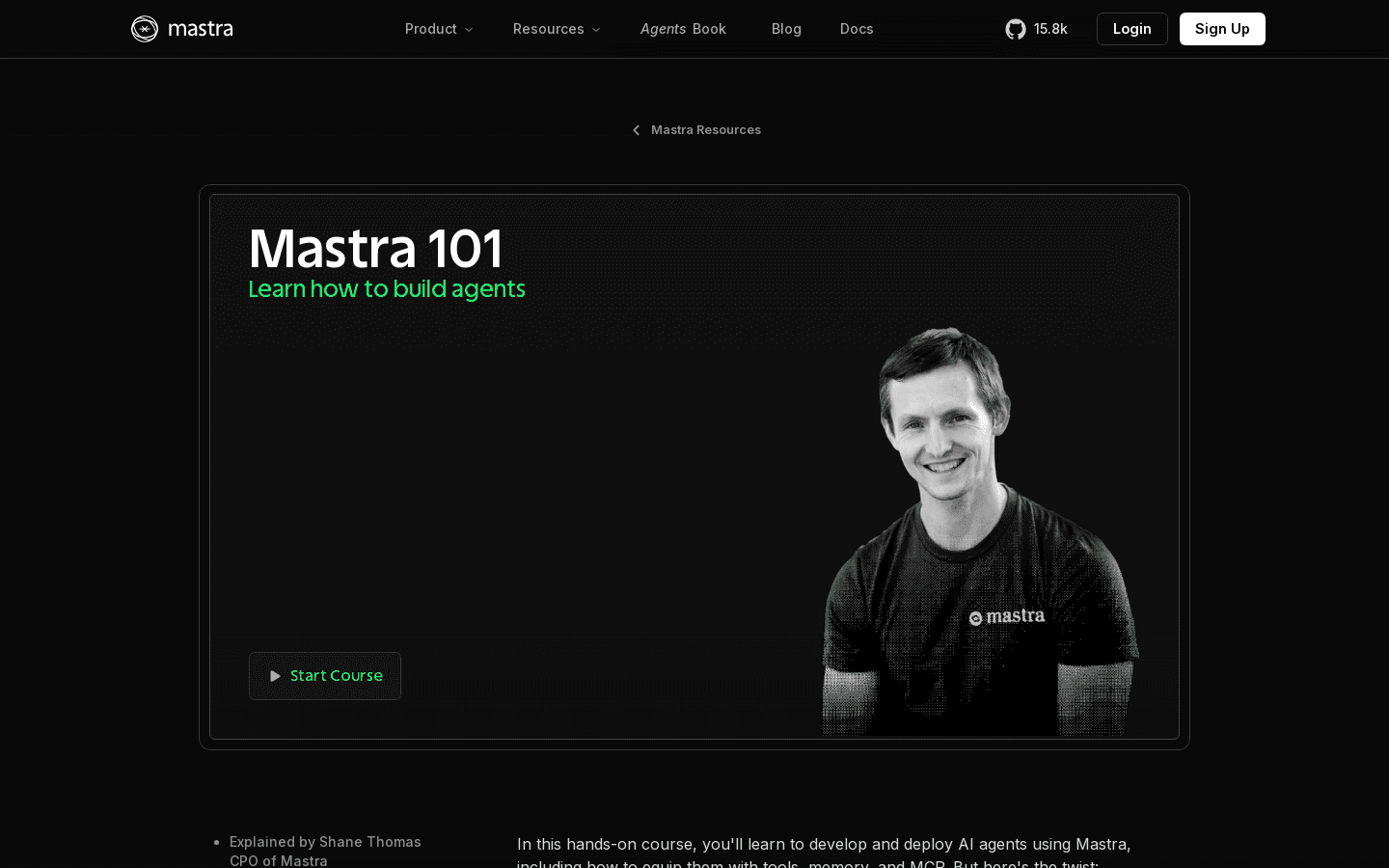Click the instructor photo in the banner
Screen dimensions: 1389x868
click(x=980, y=531)
